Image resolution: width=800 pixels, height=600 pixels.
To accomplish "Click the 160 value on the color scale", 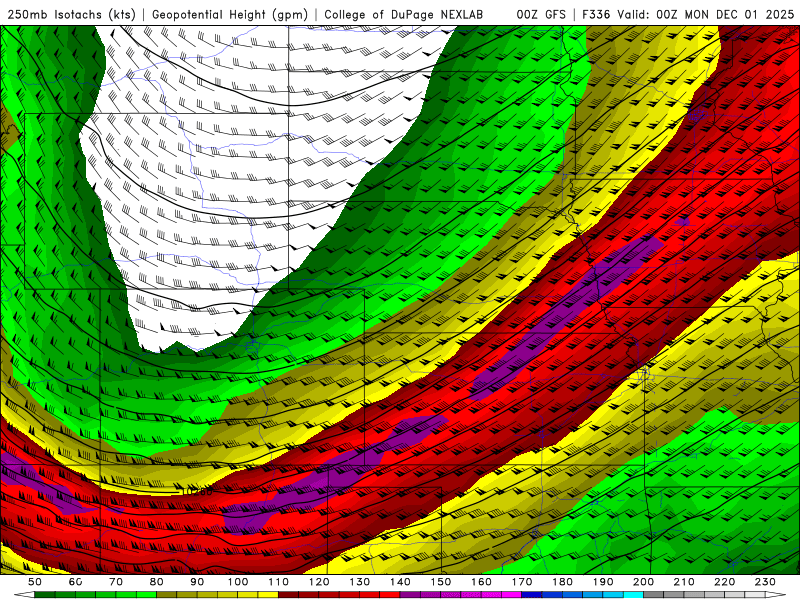I will tap(481, 582).
